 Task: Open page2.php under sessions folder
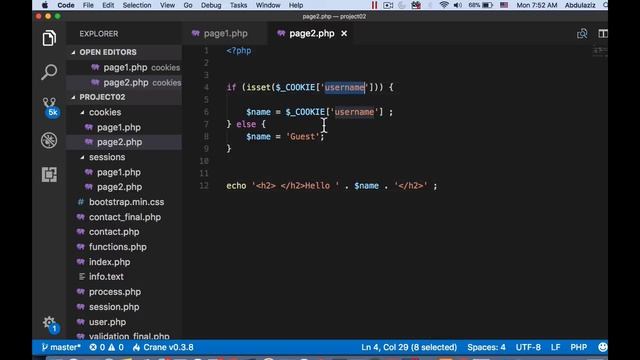point(124,187)
